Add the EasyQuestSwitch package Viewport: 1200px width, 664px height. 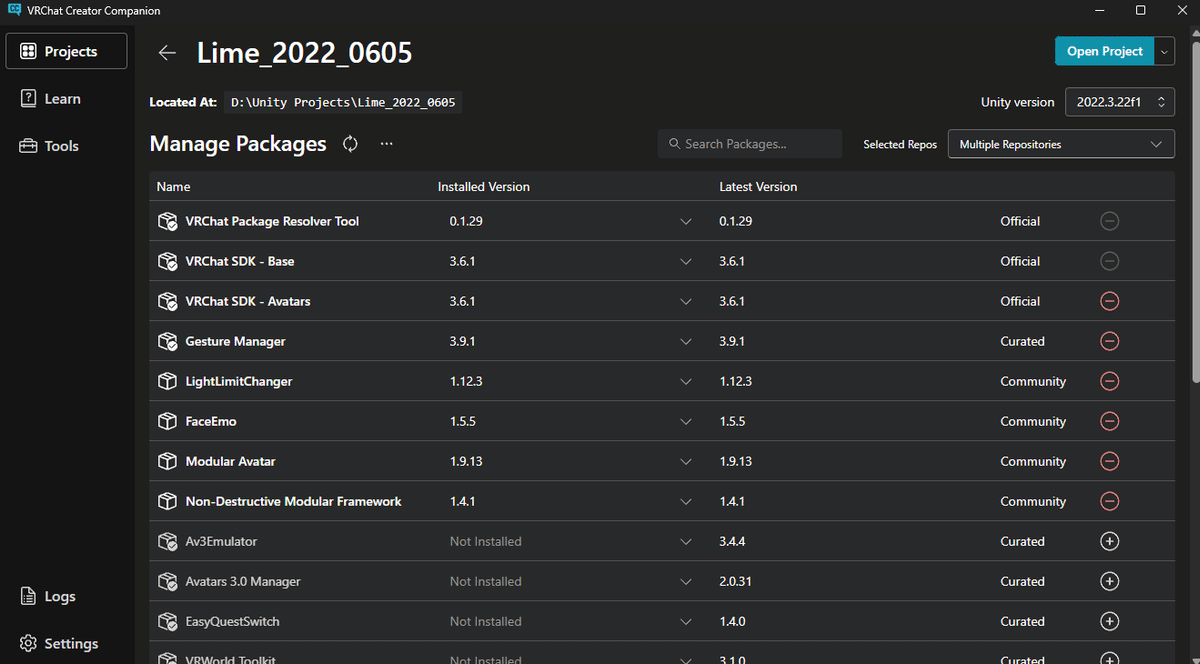1109,621
